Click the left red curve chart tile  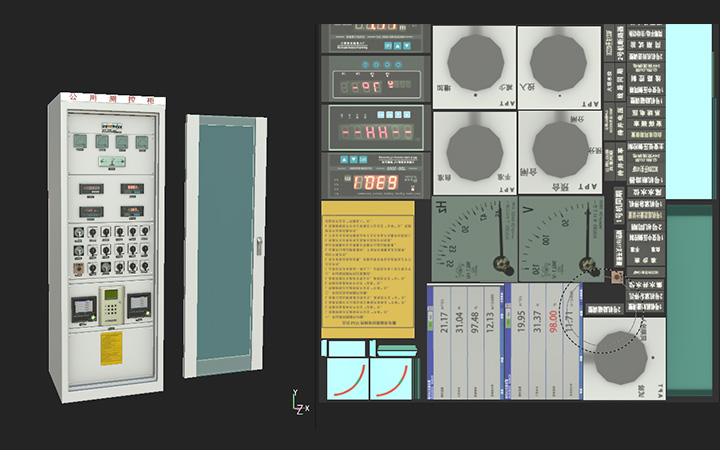tap(345, 379)
